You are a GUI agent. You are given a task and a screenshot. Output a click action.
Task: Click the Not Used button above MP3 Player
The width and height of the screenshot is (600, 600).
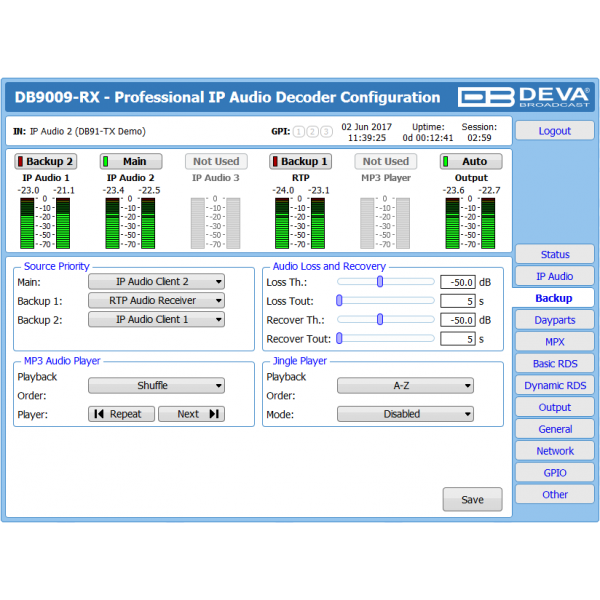[x=386, y=161]
